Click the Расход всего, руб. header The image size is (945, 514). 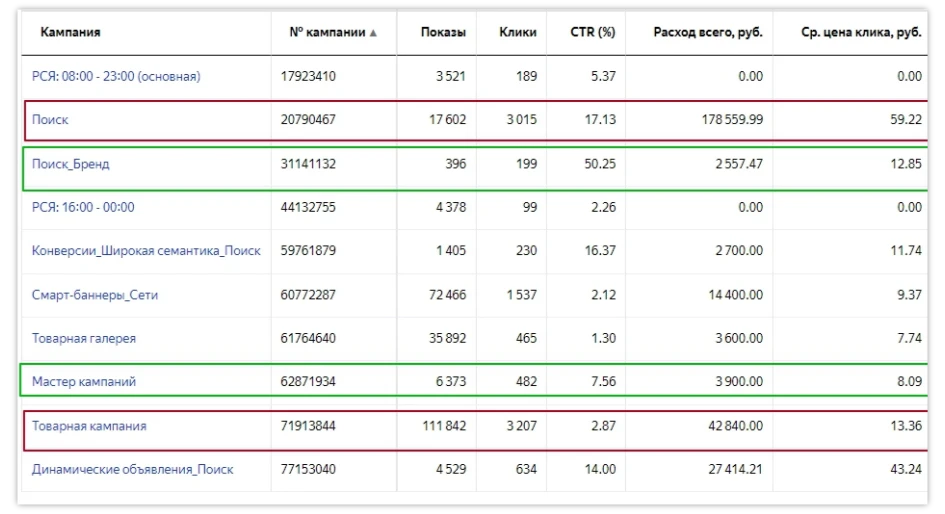tap(707, 33)
